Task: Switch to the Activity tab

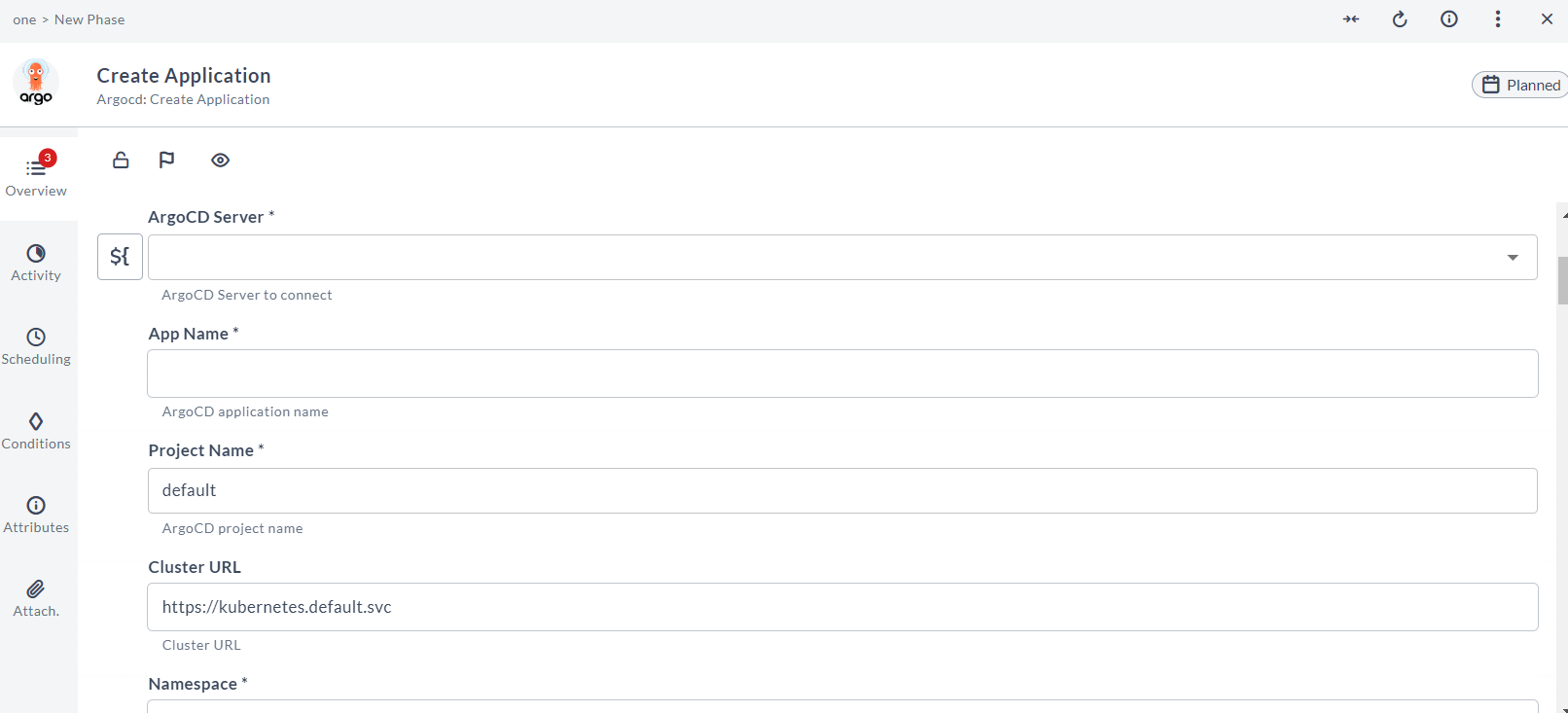Action: [36, 263]
